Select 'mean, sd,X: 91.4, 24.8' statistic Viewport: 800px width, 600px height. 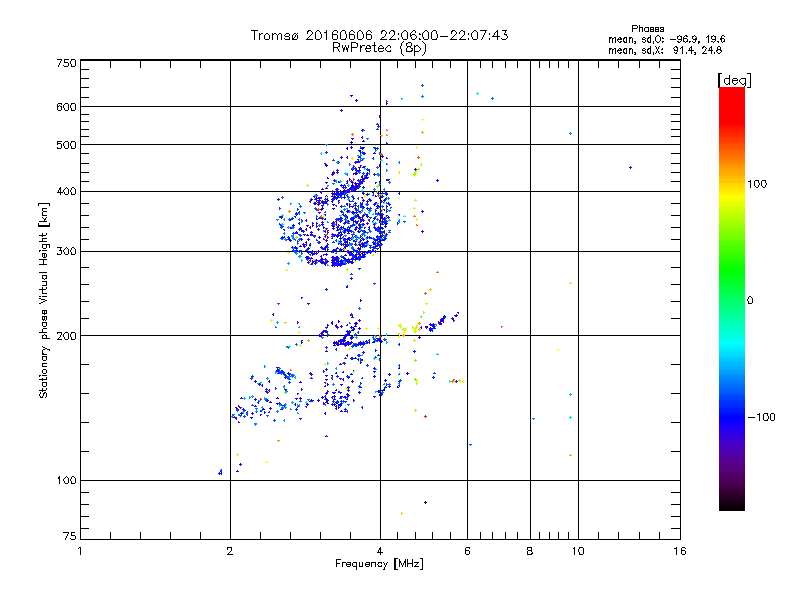click(665, 50)
